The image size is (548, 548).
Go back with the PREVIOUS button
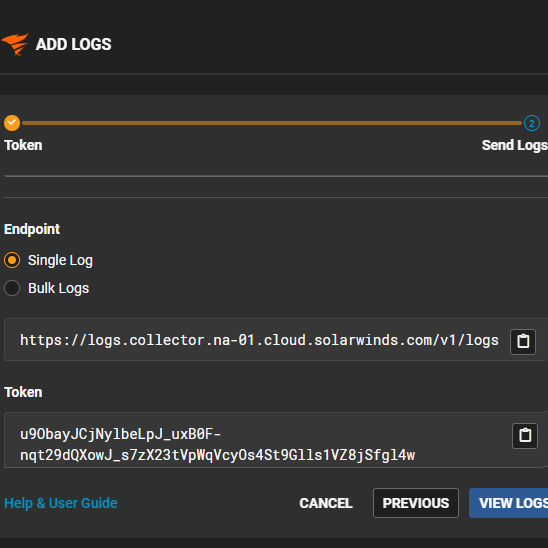click(416, 503)
